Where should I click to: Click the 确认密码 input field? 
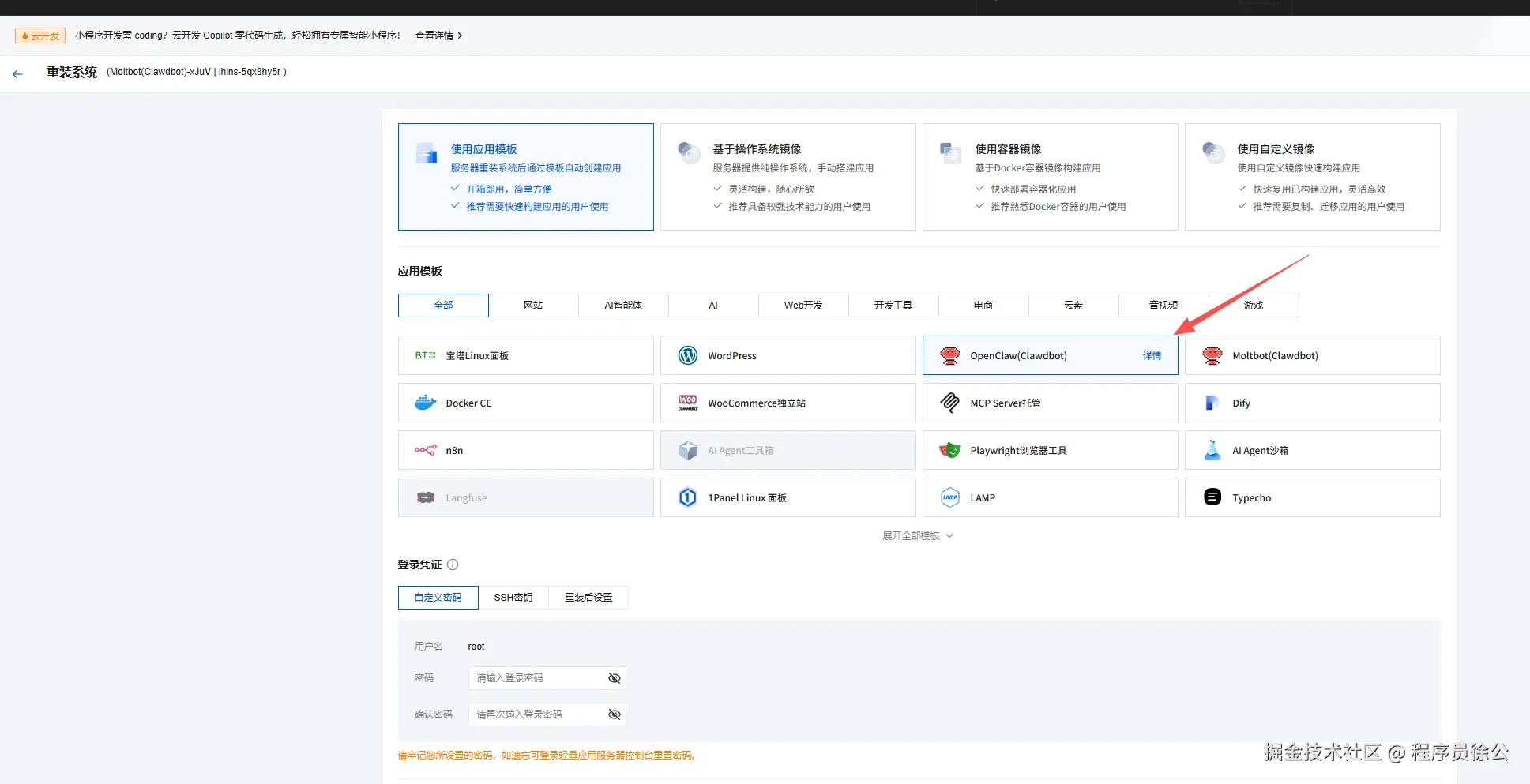click(x=547, y=715)
